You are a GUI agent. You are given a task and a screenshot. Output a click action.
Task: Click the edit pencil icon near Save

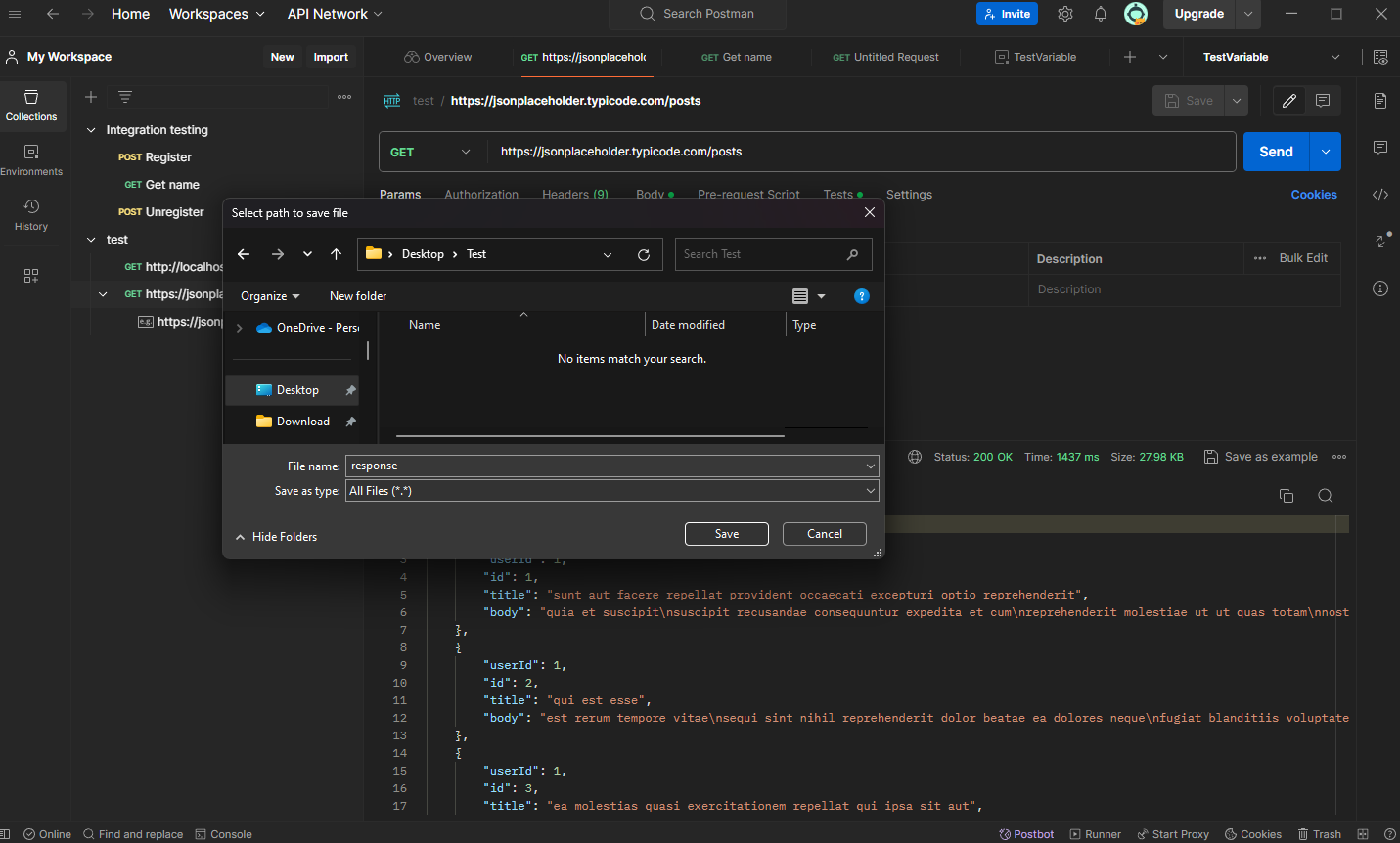click(x=1289, y=101)
